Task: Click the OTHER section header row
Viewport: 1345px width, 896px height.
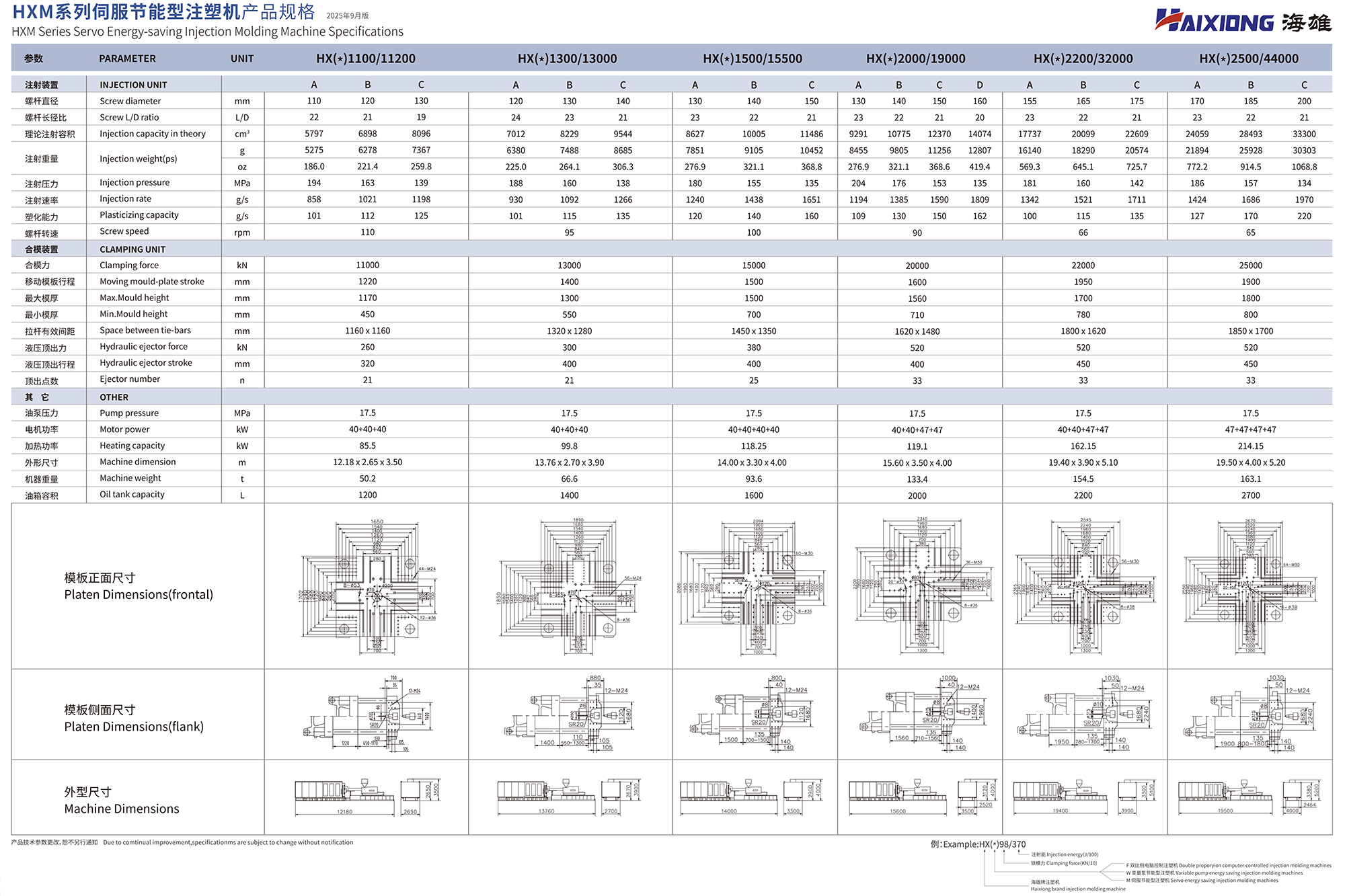Action: click(x=114, y=397)
